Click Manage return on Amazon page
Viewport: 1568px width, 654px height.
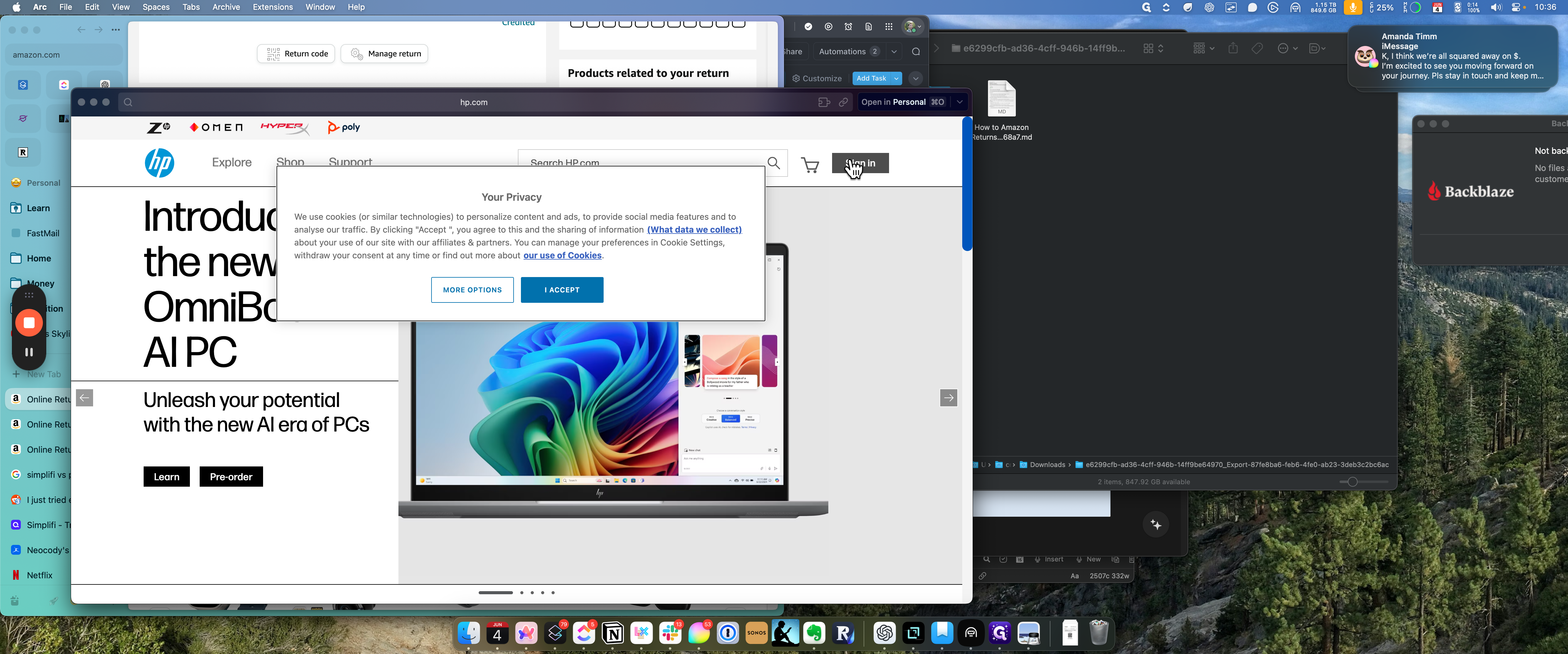[385, 54]
